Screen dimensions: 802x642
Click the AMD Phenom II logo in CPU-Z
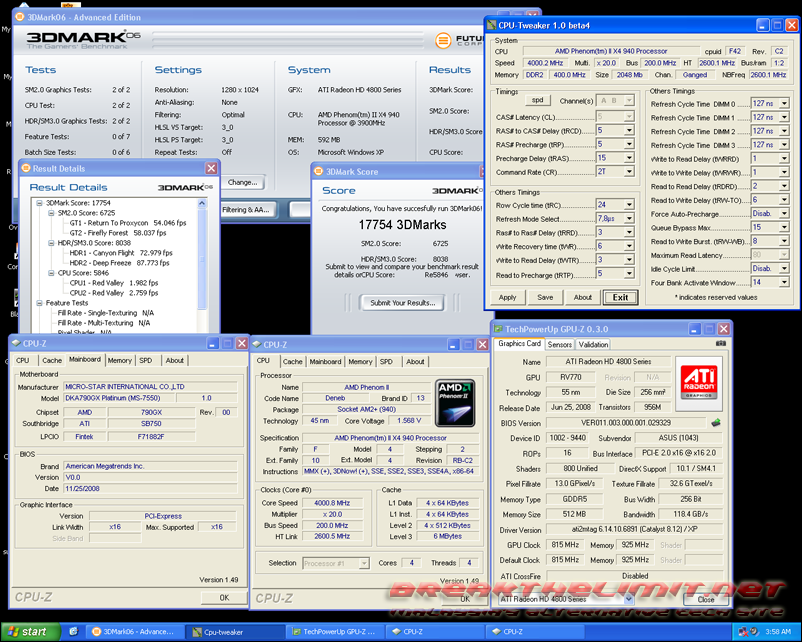click(x=455, y=403)
